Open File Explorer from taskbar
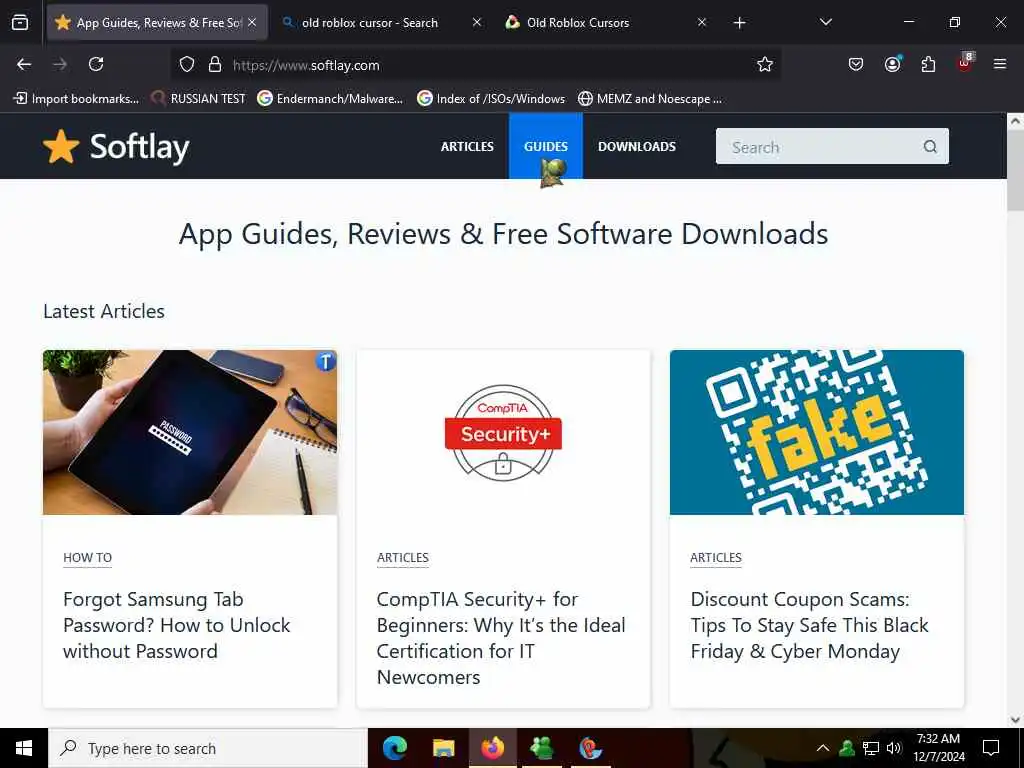Viewport: 1024px width, 768px height. pos(443,748)
